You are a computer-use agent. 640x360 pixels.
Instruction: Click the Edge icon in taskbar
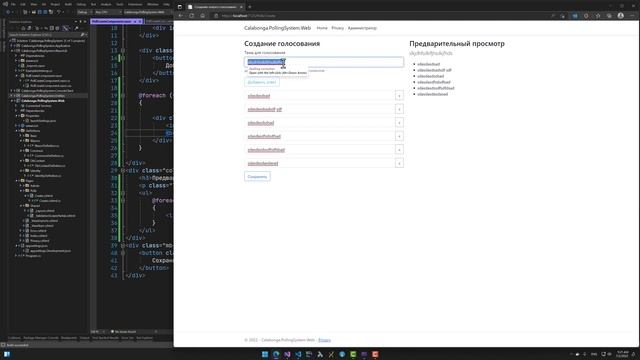point(276,354)
